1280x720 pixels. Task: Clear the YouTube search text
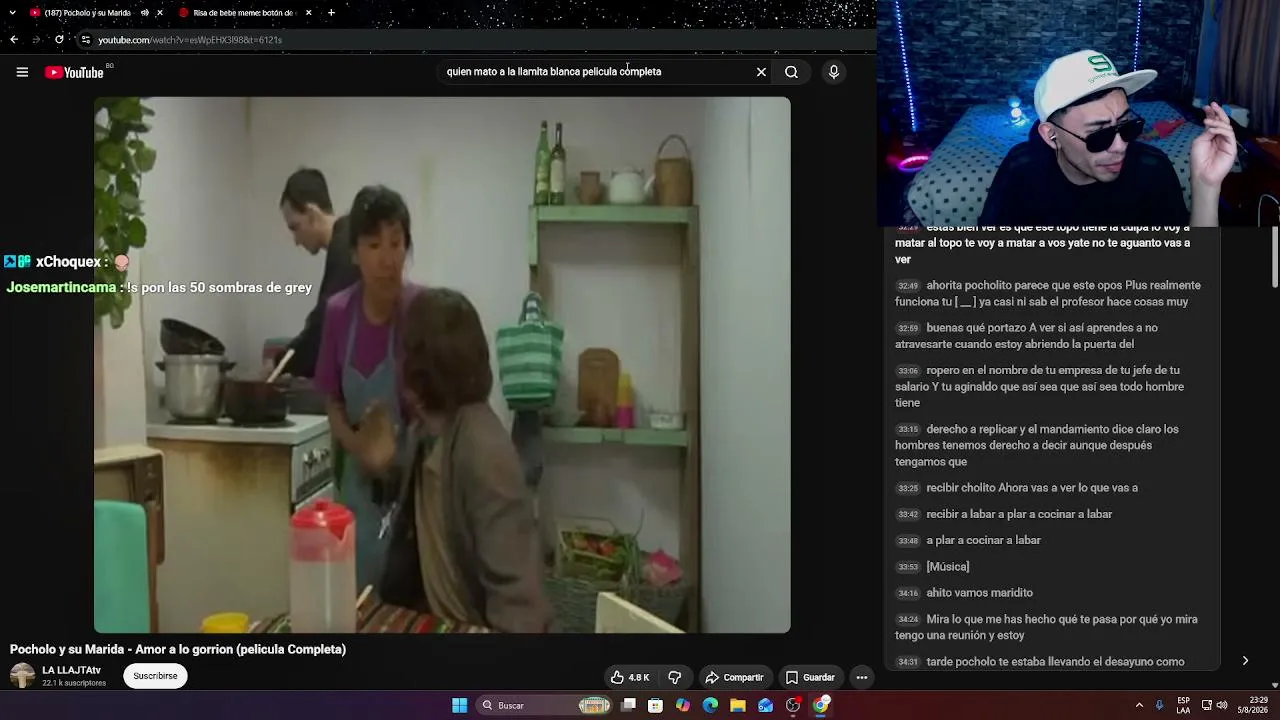[761, 72]
